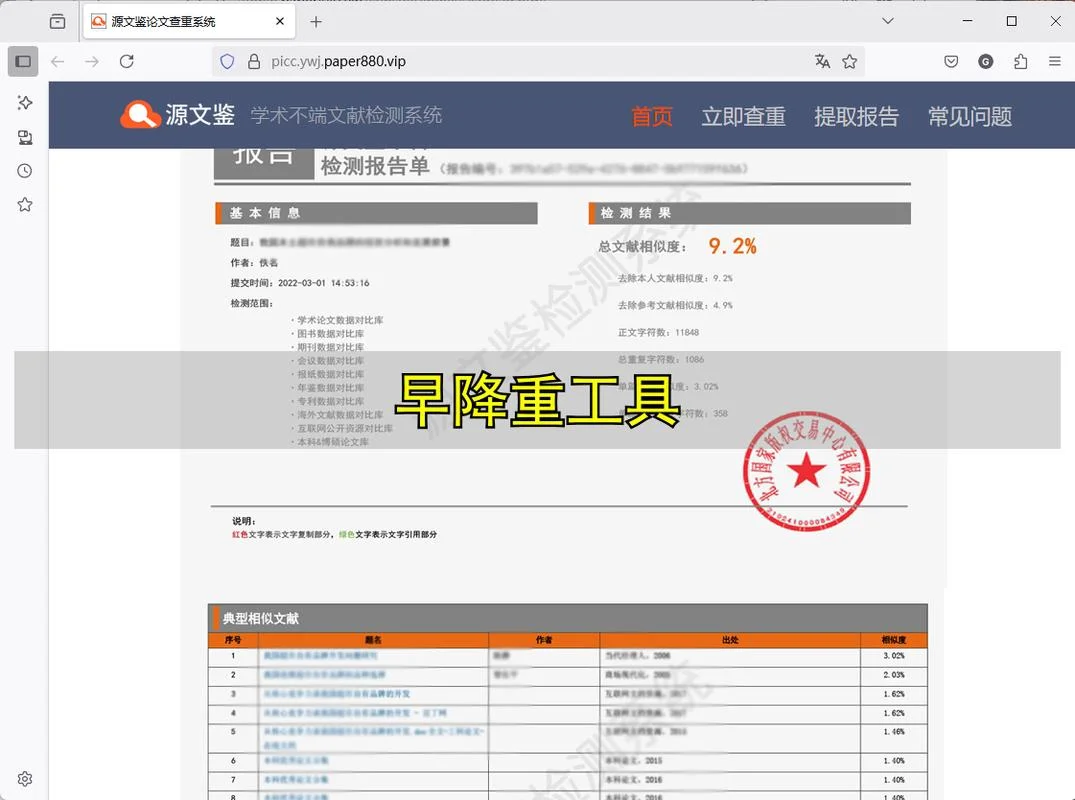Click the 3.02% similarity cell

coord(894,656)
